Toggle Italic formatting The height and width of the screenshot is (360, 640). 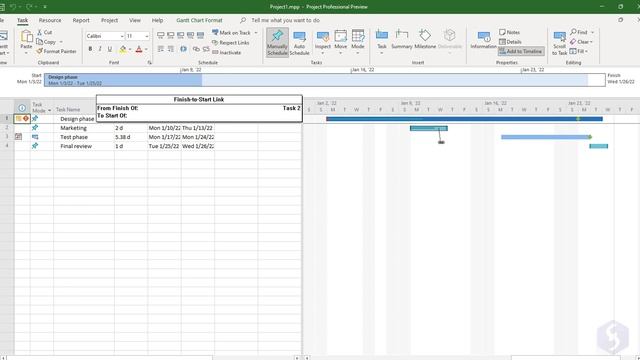click(x=100, y=49)
